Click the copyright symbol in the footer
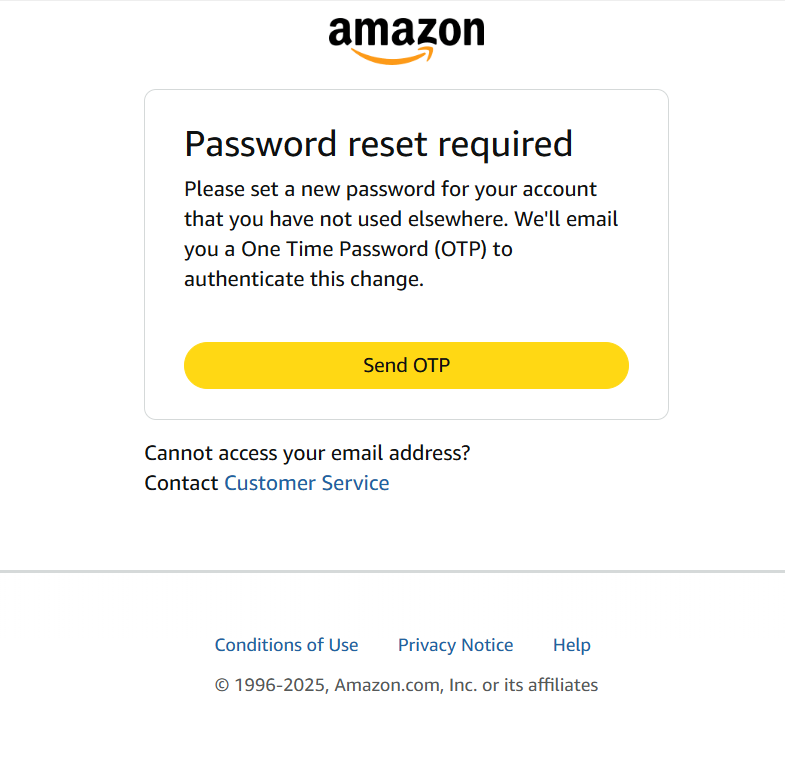Viewport: 785px width, 760px height. click(222, 686)
